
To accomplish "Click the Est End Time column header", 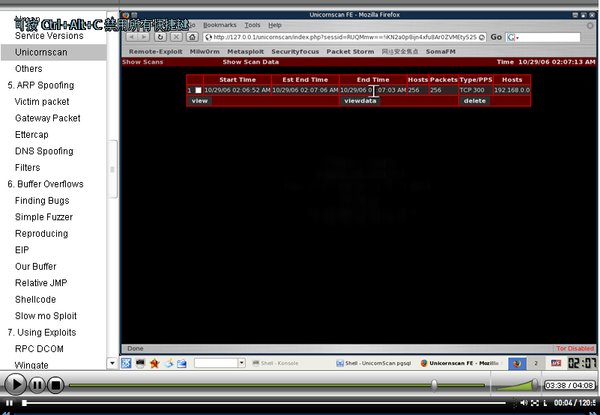I will 305,80.
